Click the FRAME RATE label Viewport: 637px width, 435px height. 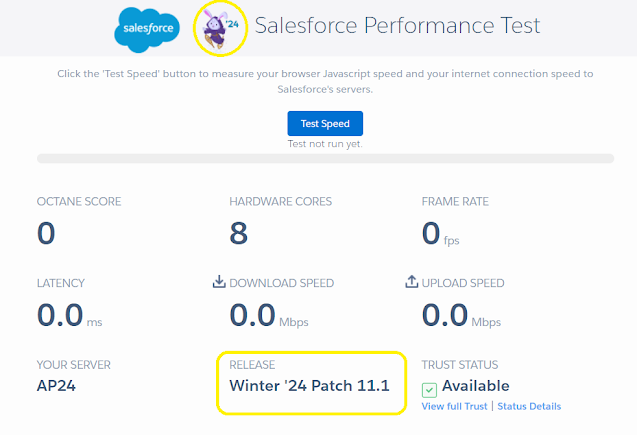[455, 202]
